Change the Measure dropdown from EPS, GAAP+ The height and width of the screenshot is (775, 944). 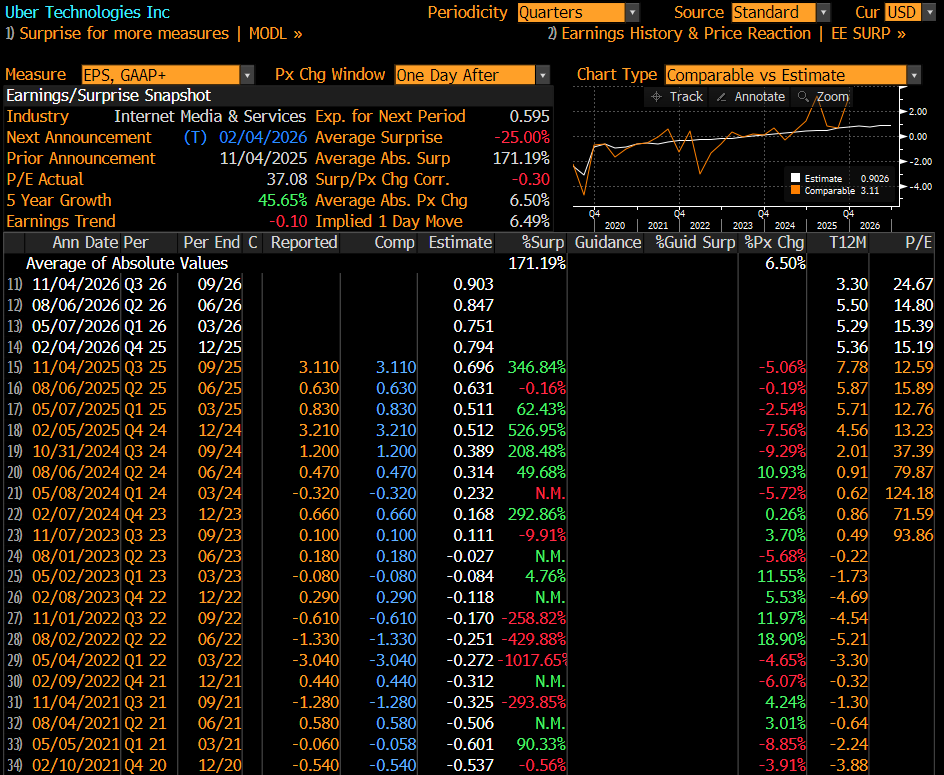163,75
